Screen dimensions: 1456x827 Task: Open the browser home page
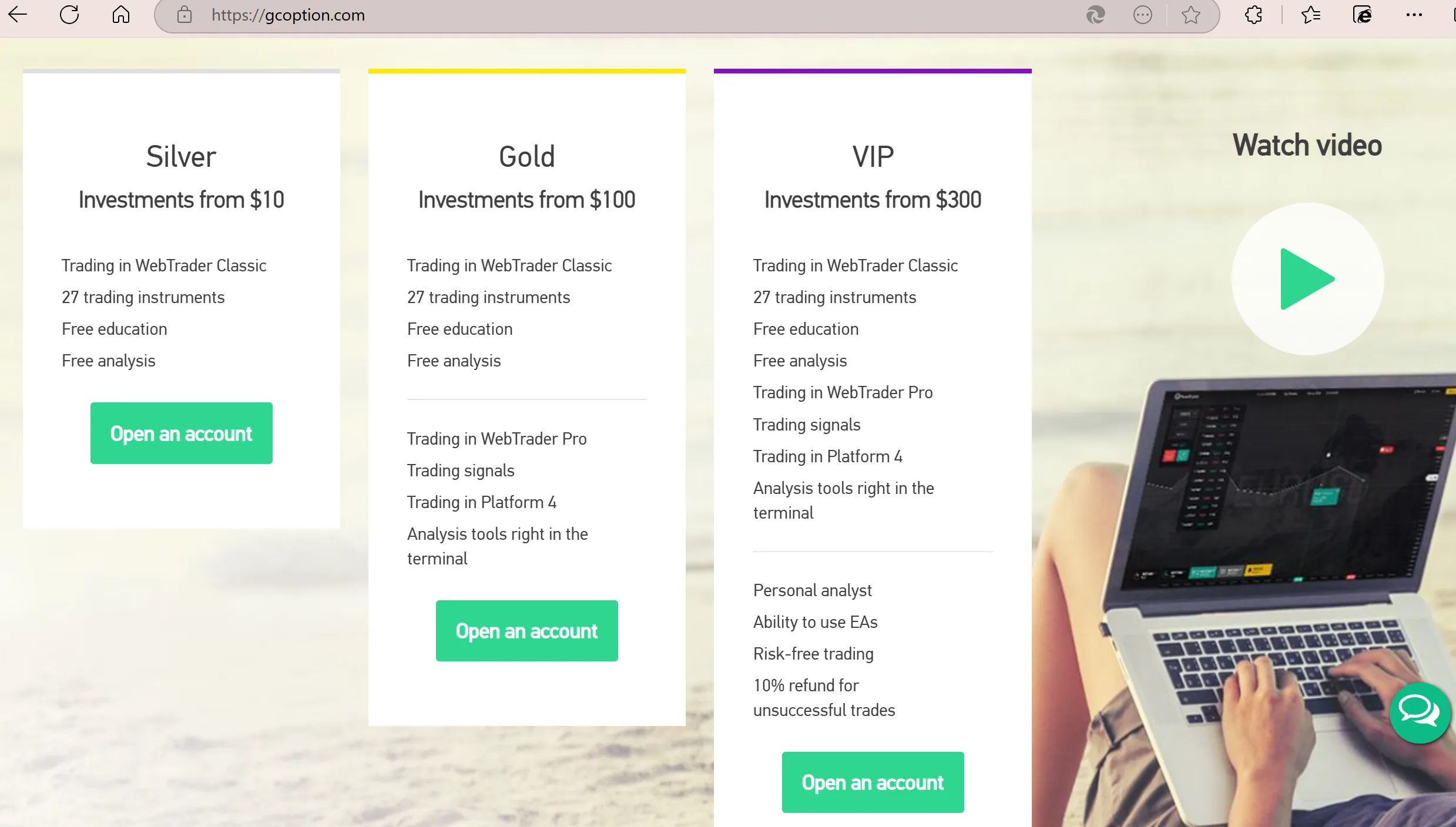coord(121,15)
